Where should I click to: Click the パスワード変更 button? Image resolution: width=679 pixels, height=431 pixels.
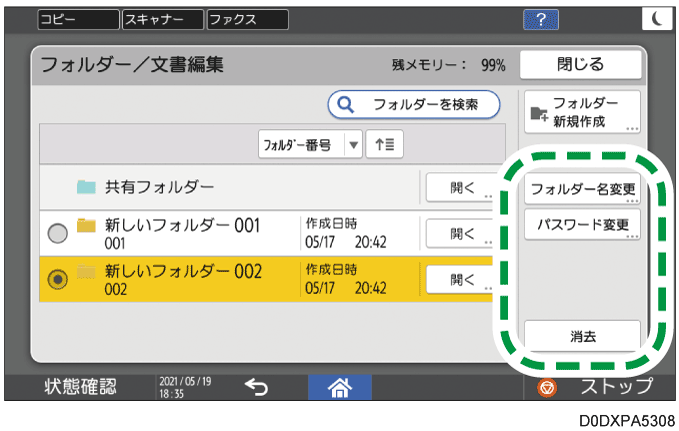coord(582,224)
